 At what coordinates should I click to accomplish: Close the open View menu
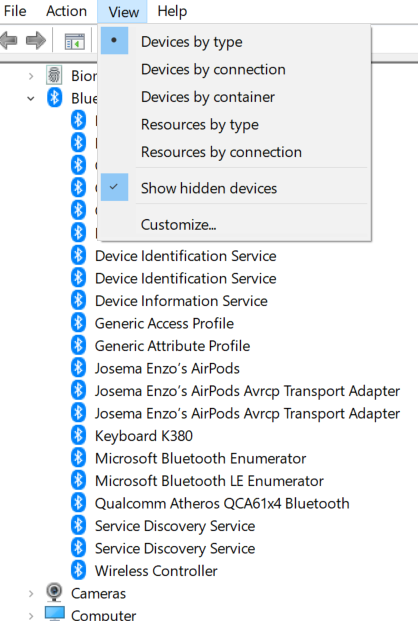123,11
